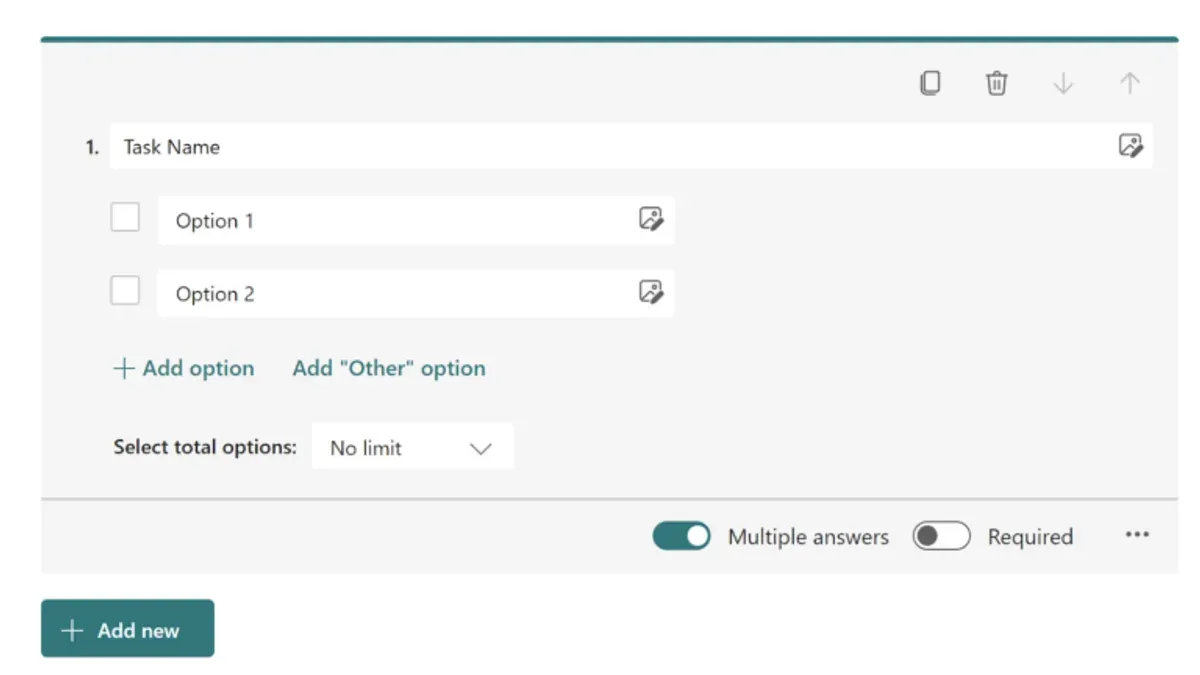Image resolution: width=1200 pixels, height=675 pixels.
Task: Enable the Required toggle
Action: point(941,537)
